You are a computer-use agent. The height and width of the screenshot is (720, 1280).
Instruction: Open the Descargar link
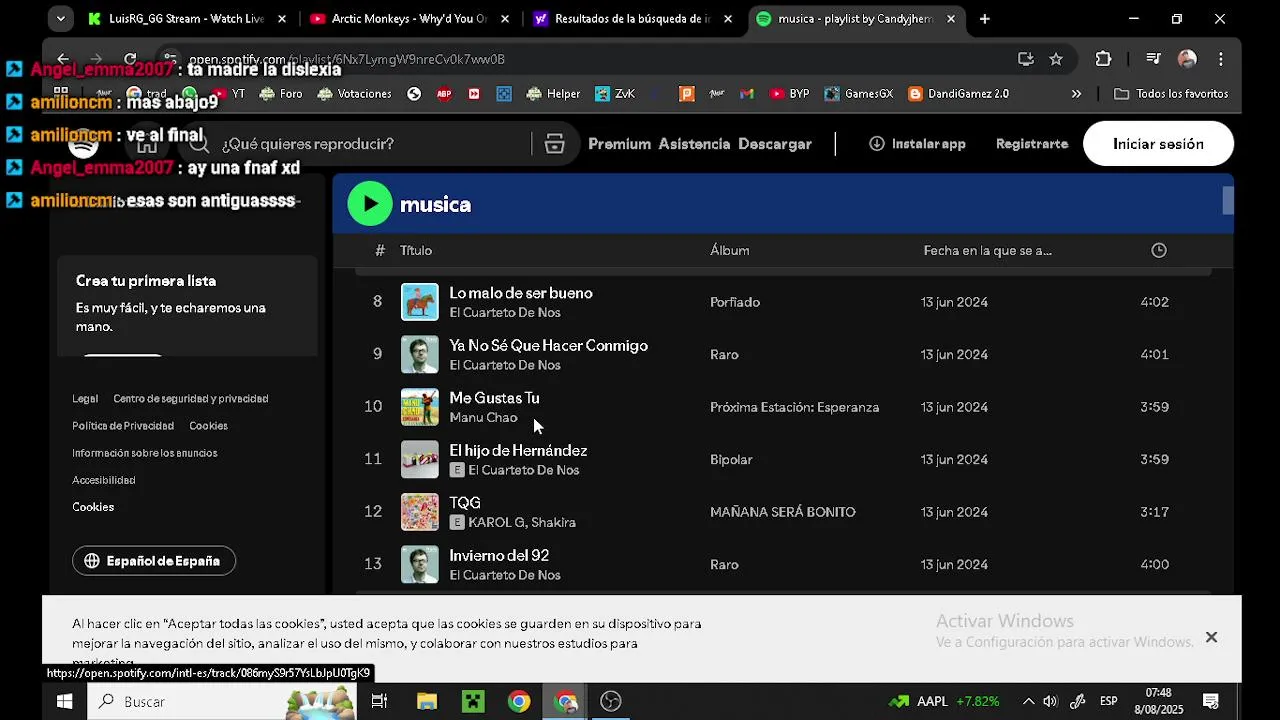point(775,144)
